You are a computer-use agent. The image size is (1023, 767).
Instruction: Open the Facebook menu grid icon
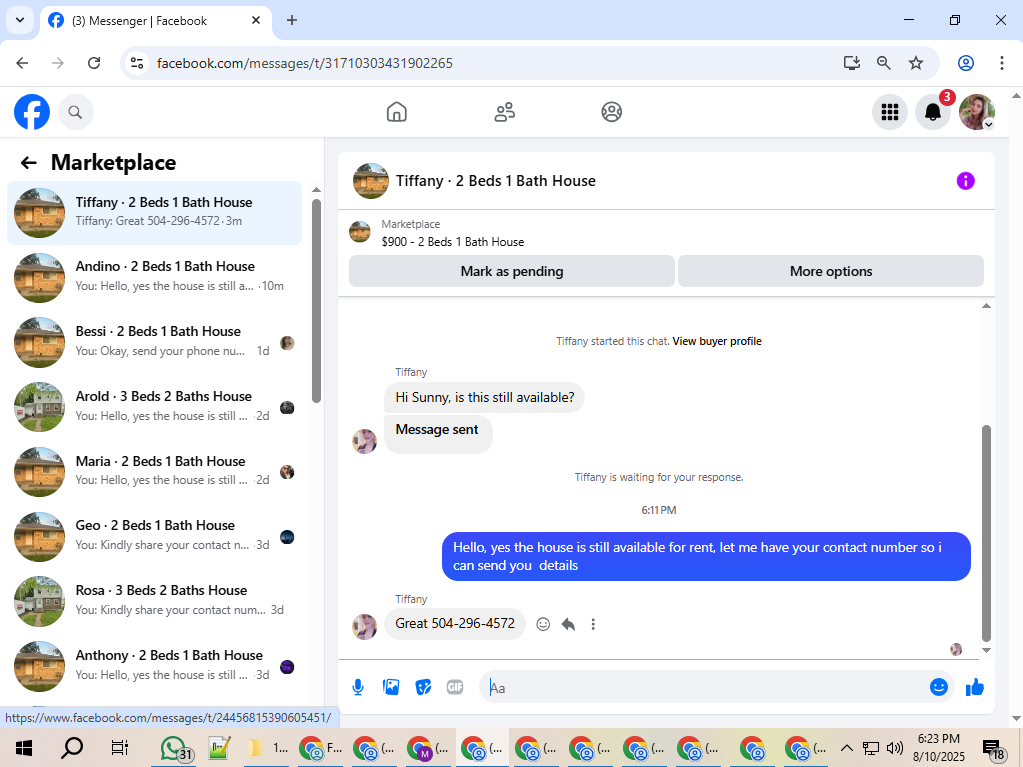tap(890, 112)
